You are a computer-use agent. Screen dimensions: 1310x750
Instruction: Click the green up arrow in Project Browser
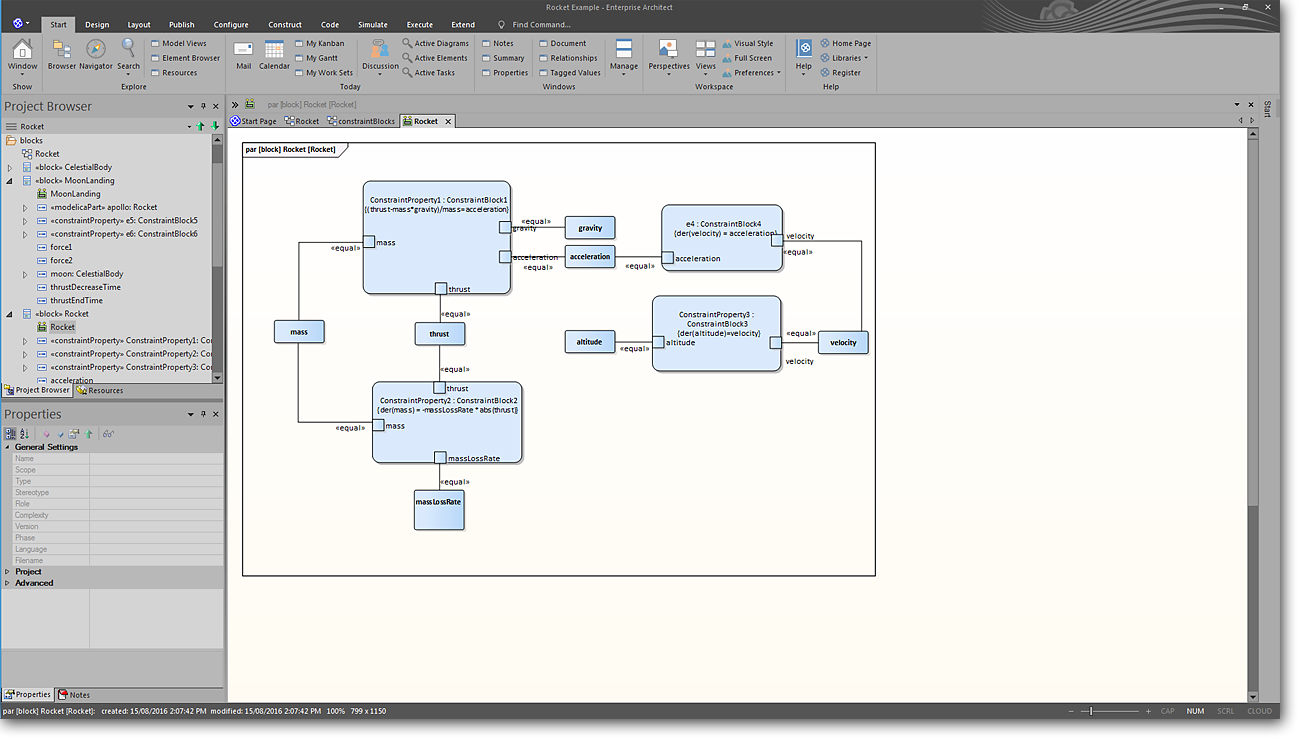pyautogui.click(x=201, y=127)
